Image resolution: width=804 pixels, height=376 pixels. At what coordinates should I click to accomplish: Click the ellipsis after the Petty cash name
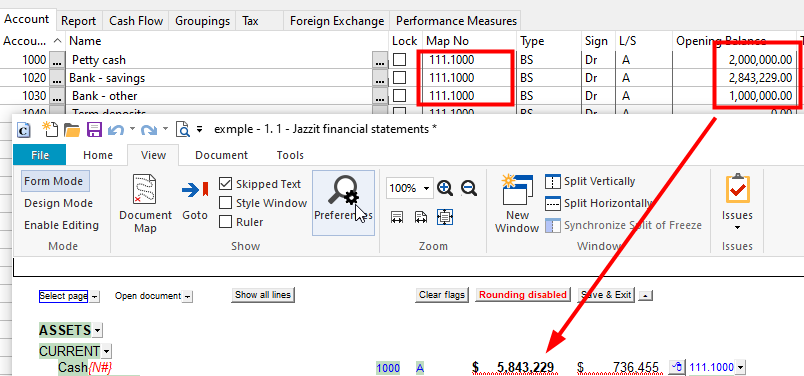[379, 60]
